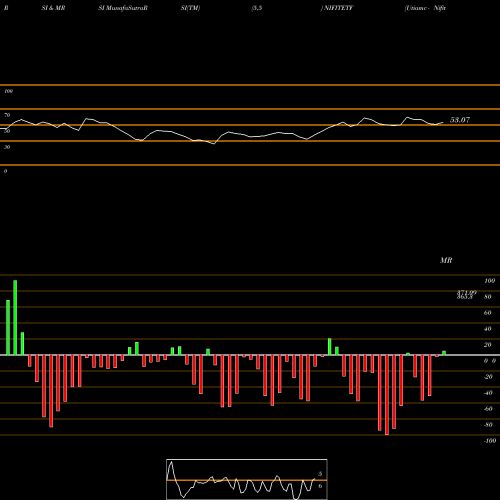Click the 'MR' panel title label
The width and height of the screenshot is (500, 500).
pos(446,260)
